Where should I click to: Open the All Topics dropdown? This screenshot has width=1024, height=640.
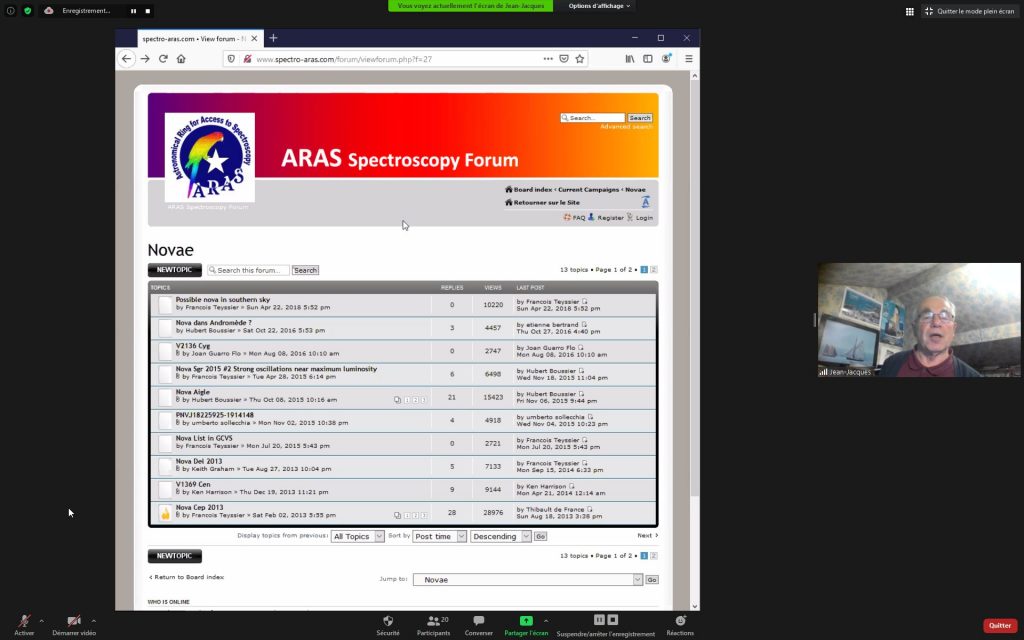[x=358, y=536]
